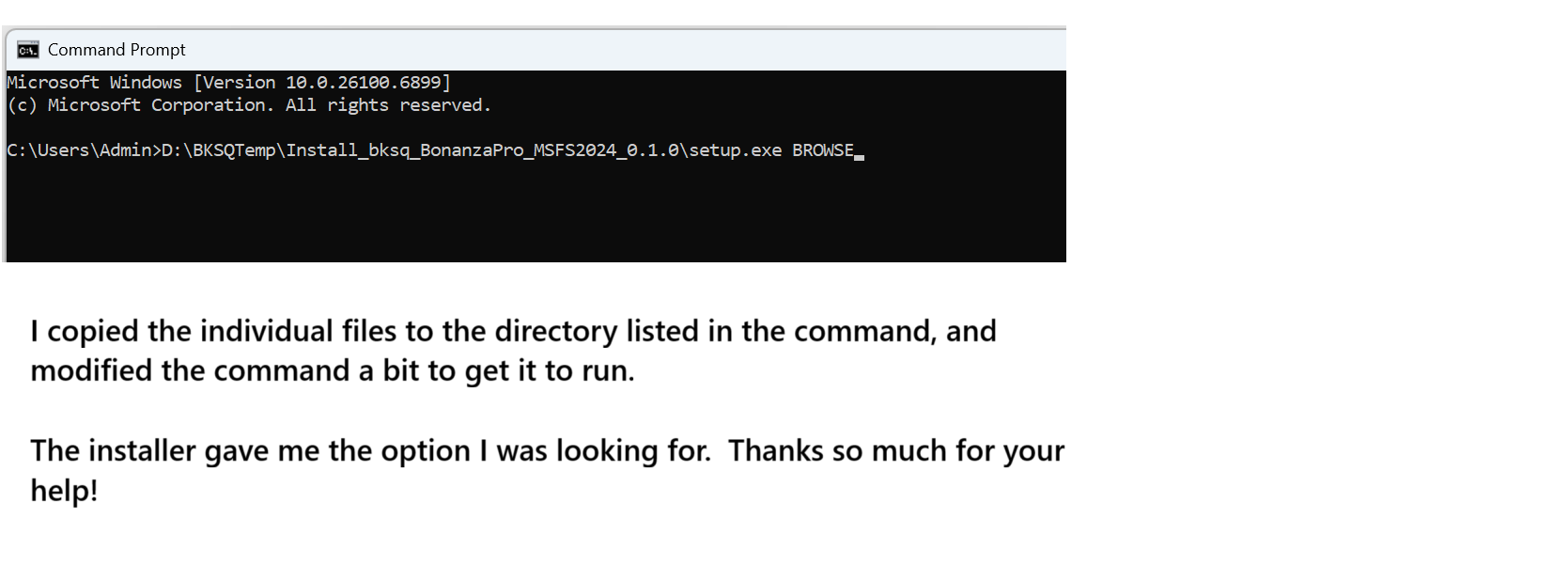Click the Microsoft Windows version line
This screenshot has height=566, width=1568.
tap(225, 82)
